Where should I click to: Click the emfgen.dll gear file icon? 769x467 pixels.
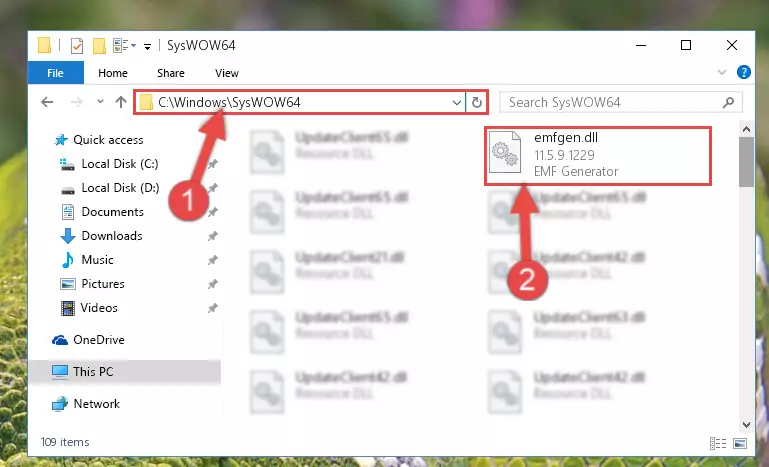(x=505, y=152)
